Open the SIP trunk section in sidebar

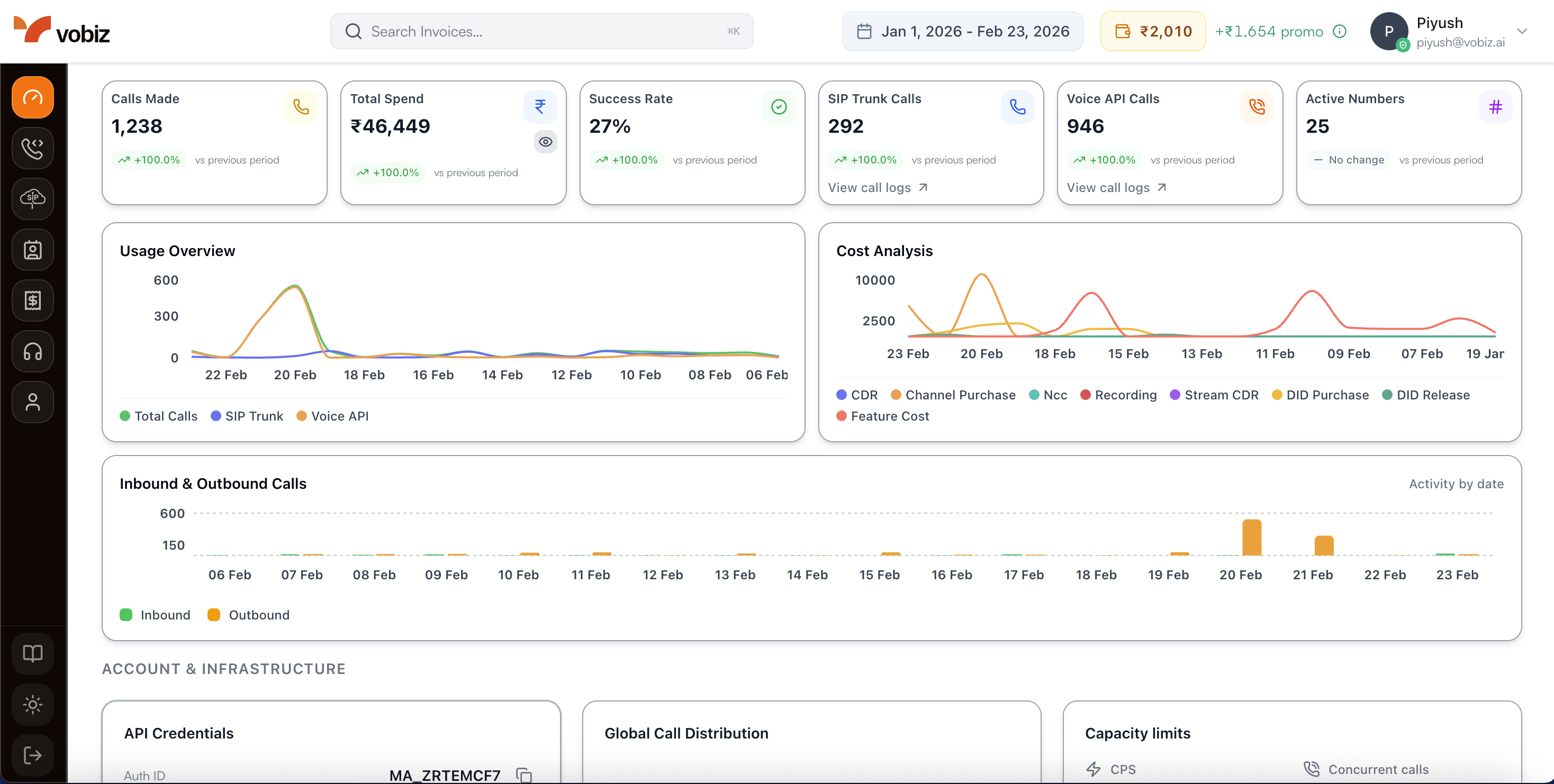[33, 199]
